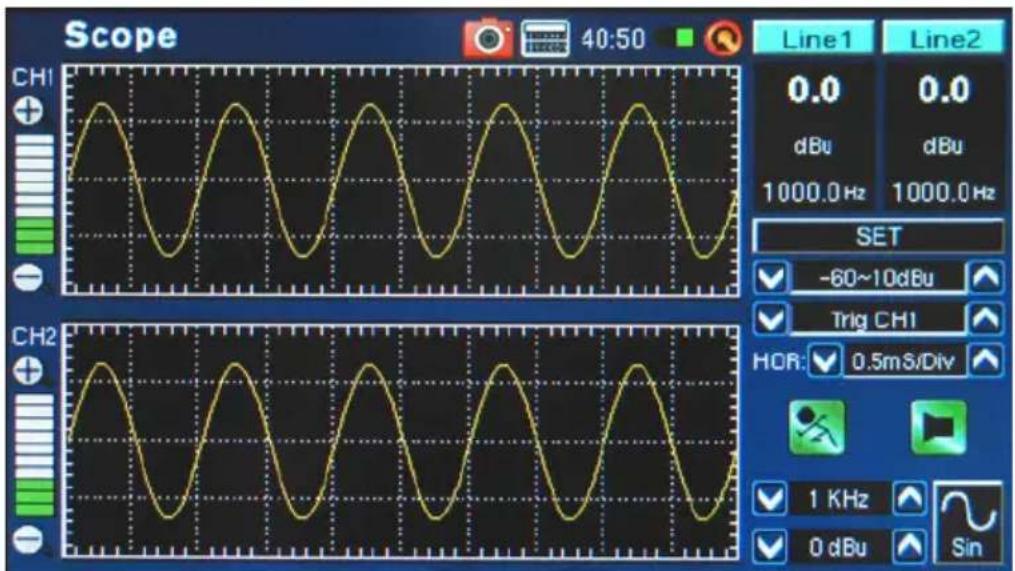Switch to Line2 tab
Image resolution: width=1015 pixels, height=571 pixels.
coord(944,39)
